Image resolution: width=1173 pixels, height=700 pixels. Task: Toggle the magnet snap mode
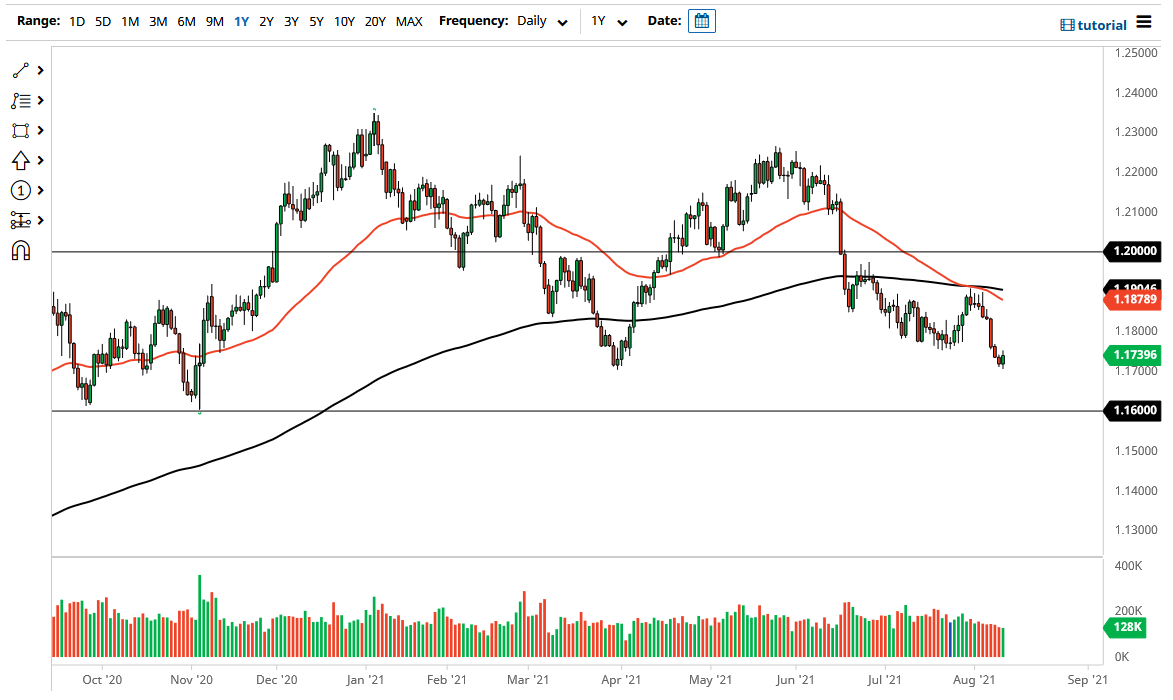click(x=20, y=250)
